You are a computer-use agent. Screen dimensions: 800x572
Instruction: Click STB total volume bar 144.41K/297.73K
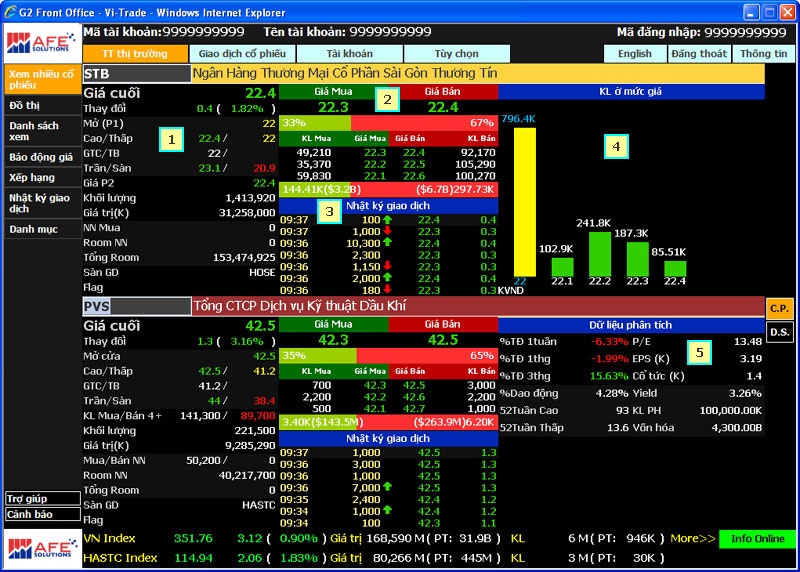(x=388, y=190)
